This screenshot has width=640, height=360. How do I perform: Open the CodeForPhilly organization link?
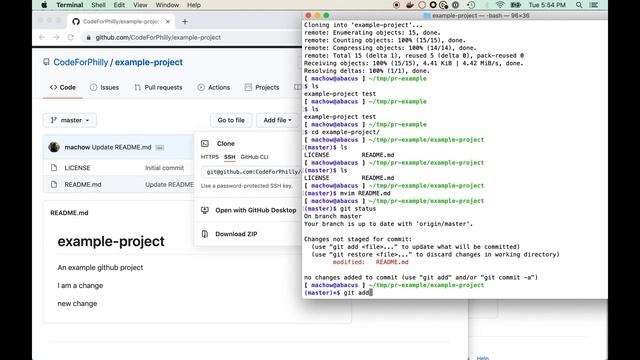(80, 62)
